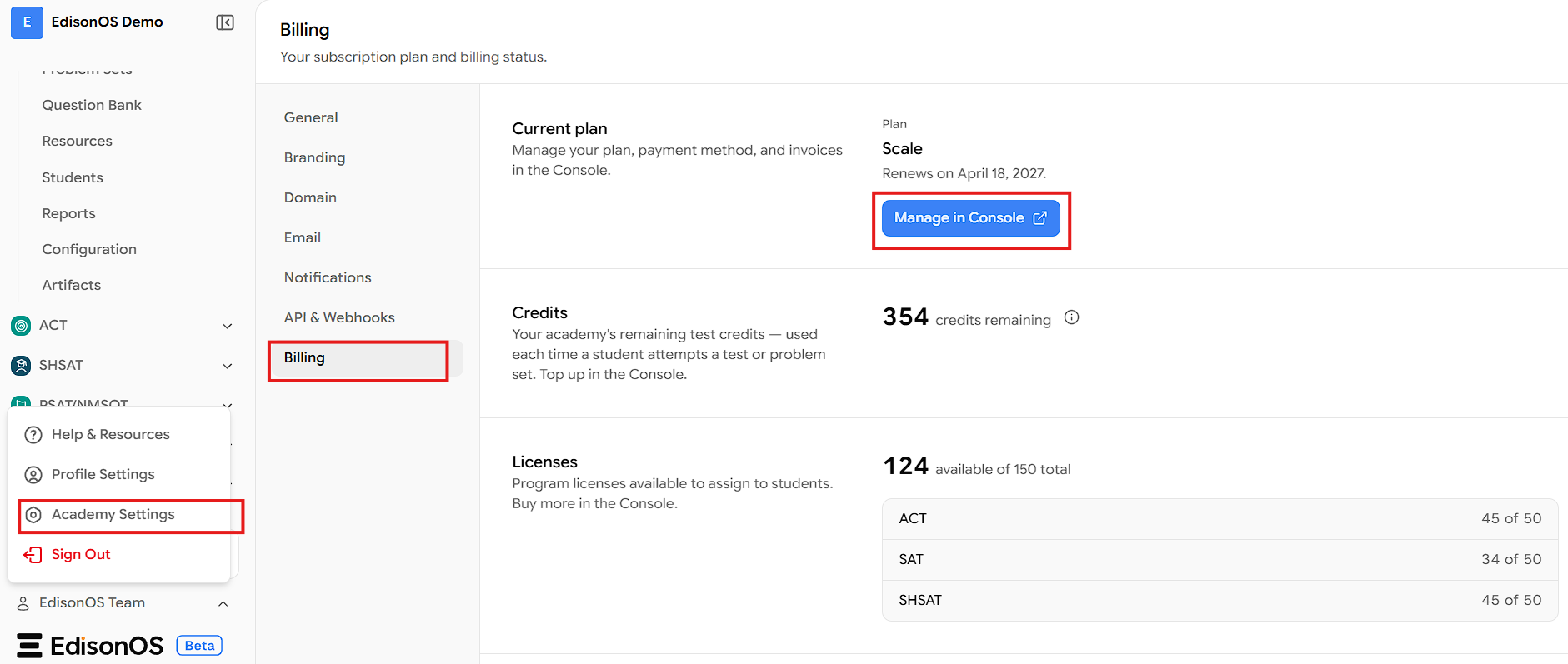Collapse the sidebar panel icon
1568x664 pixels.
[x=225, y=22]
